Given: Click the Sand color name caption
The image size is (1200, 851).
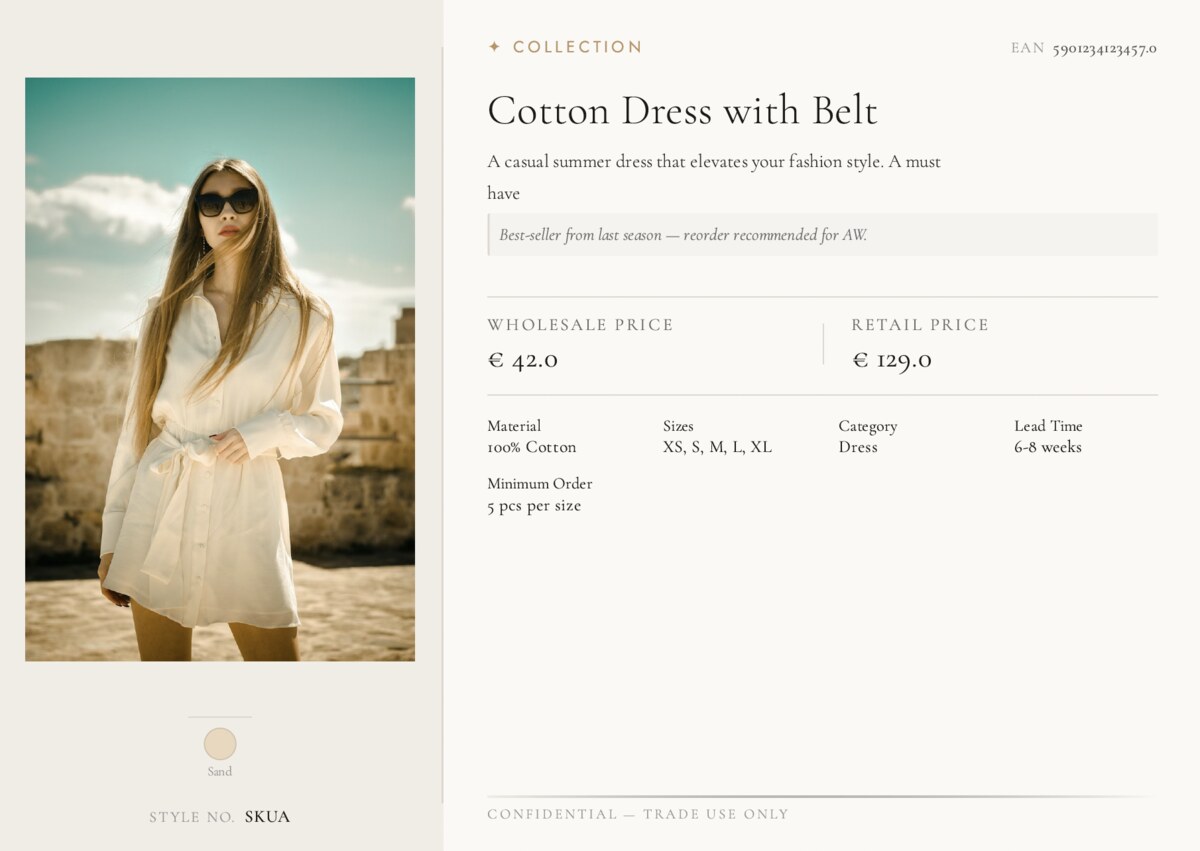Looking at the screenshot, I should pyautogui.click(x=220, y=771).
